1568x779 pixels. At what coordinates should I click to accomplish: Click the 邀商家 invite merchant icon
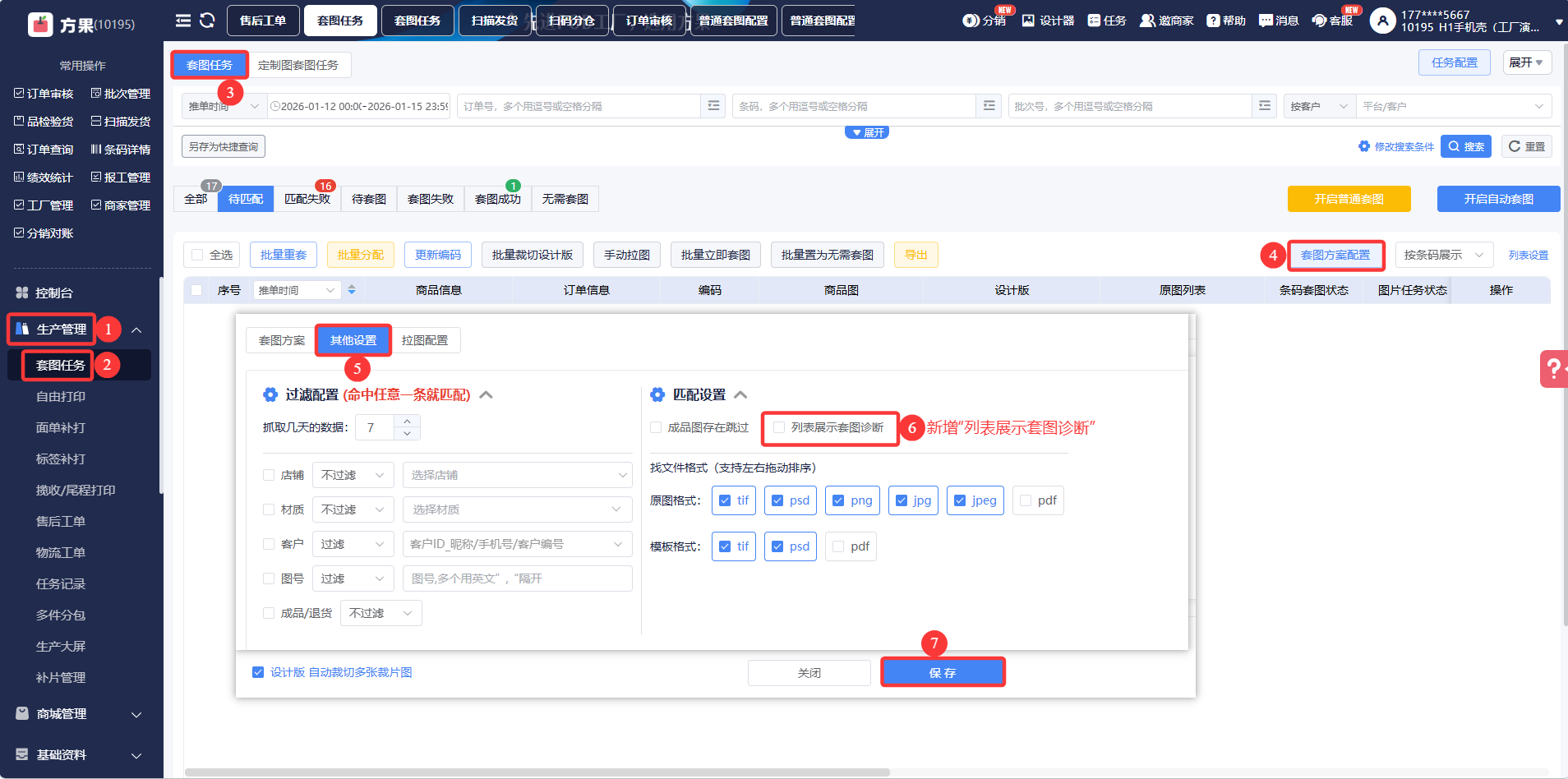(x=1147, y=21)
